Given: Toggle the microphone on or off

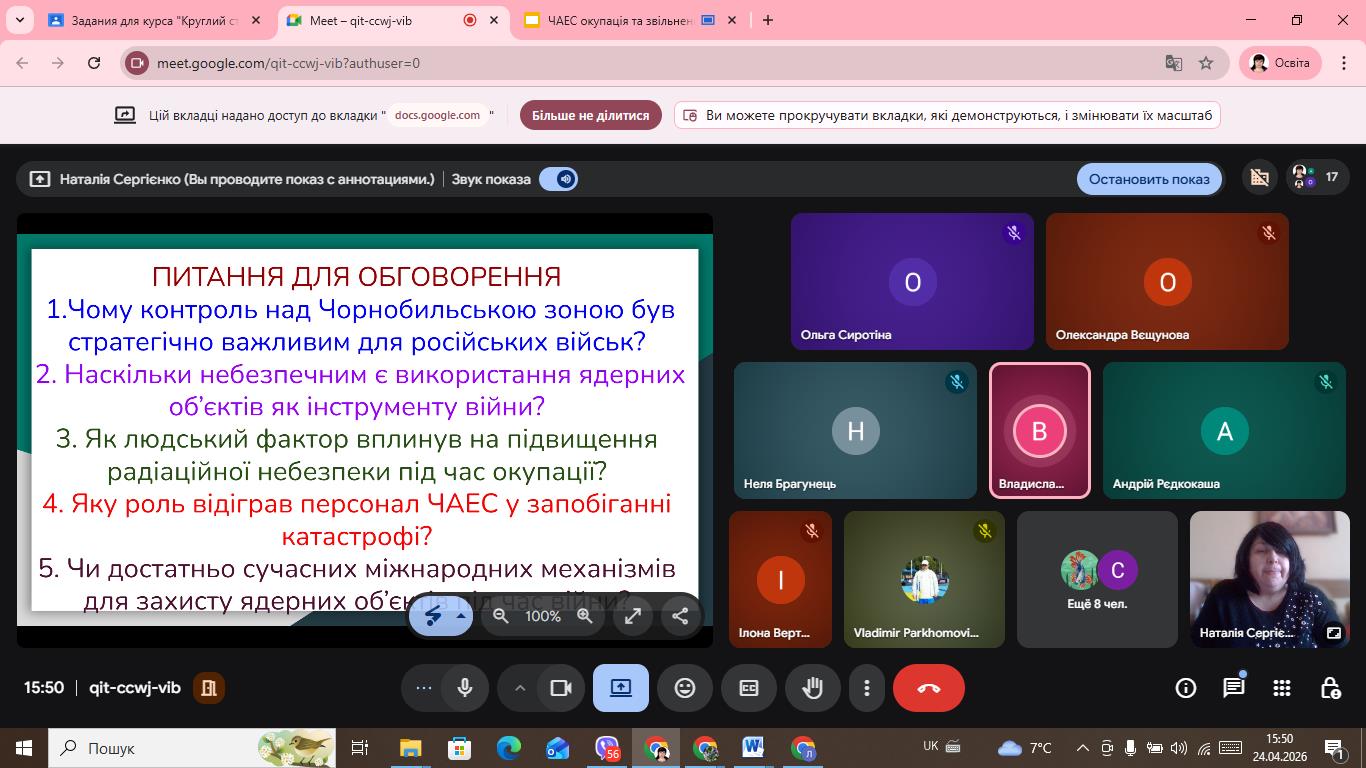Looking at the screenshot, I should [x=465, y=688].
